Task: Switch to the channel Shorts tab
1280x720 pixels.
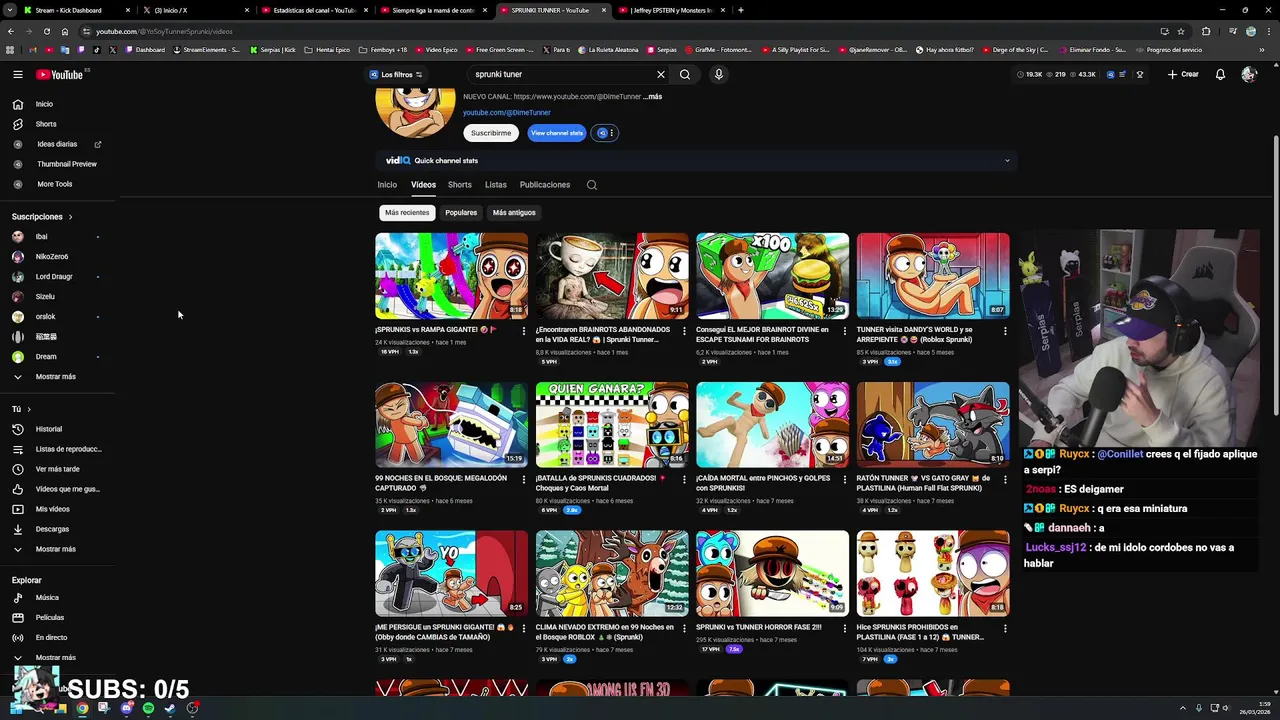Action: tap(460, 185)
